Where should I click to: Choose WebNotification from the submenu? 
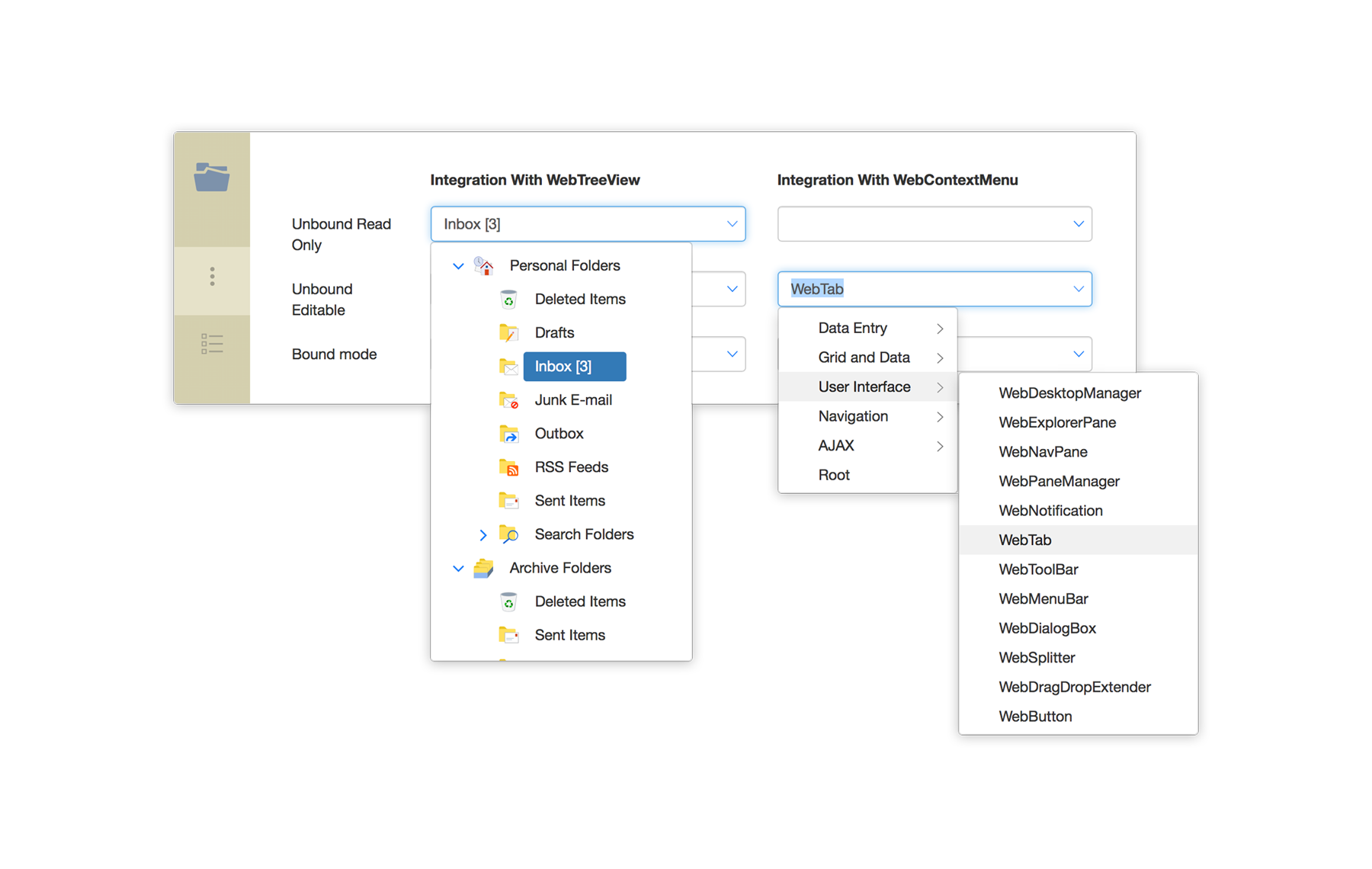click(1050, 511)
